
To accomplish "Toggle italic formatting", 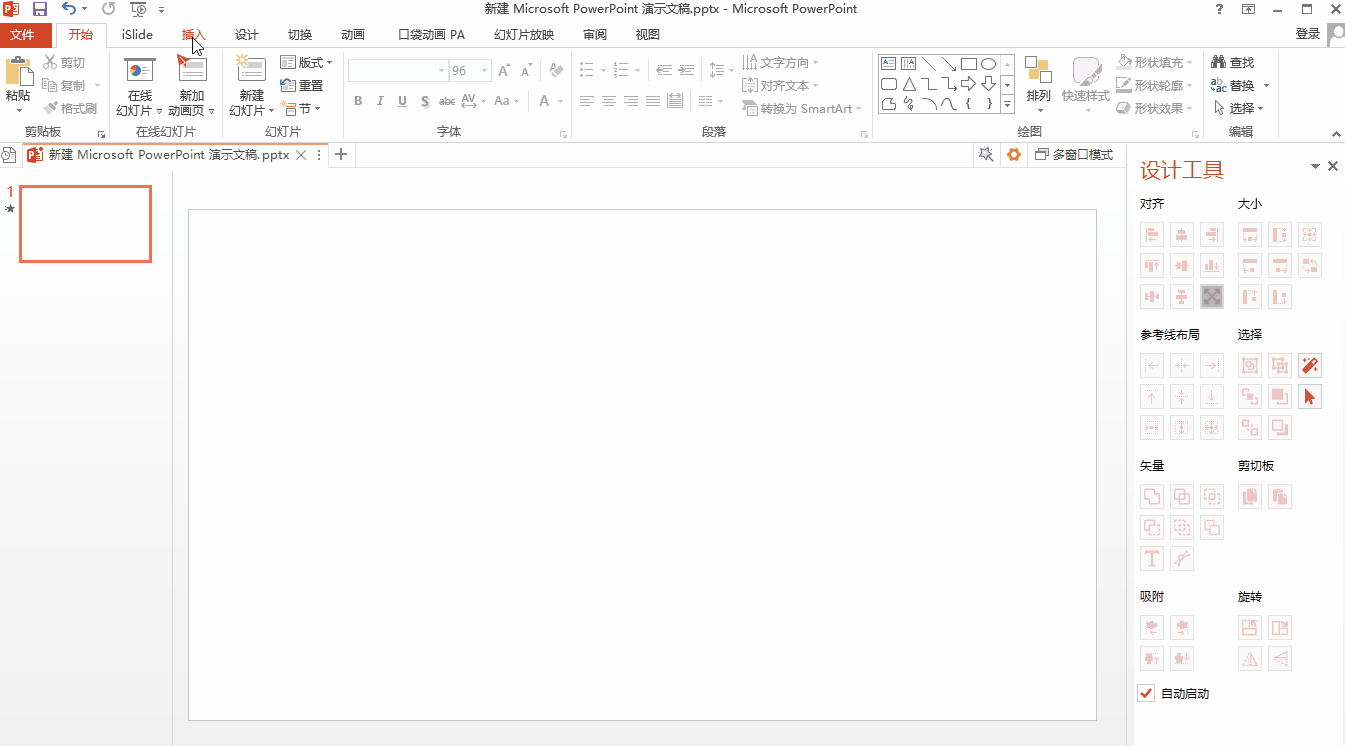I will tap(381, 101).
